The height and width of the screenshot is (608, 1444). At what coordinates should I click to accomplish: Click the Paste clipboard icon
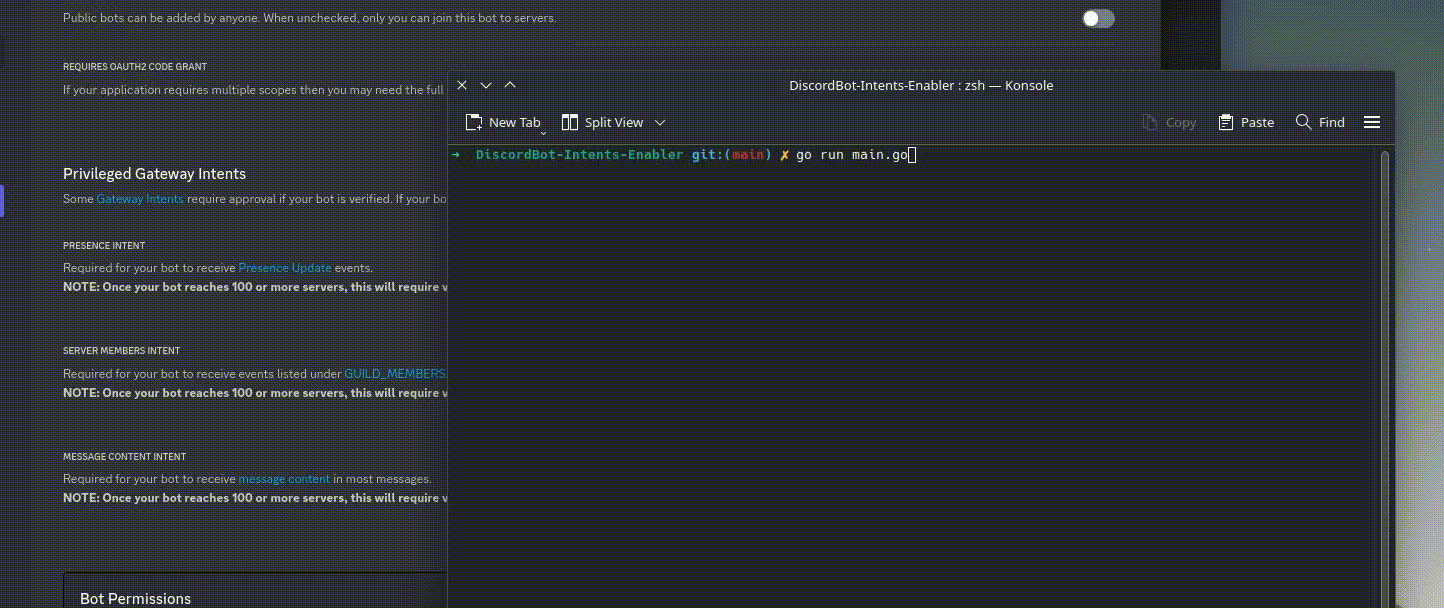(x=1226, y=122)
